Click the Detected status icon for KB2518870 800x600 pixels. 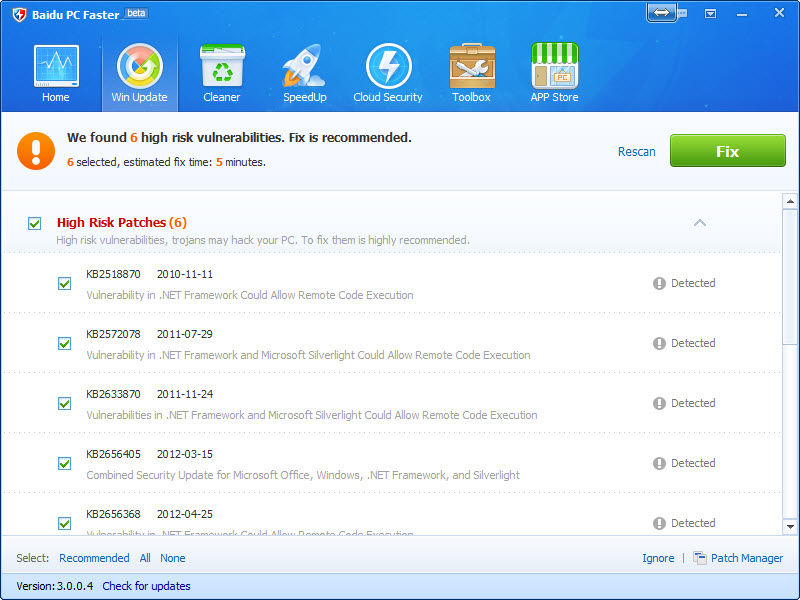point(659,284)
